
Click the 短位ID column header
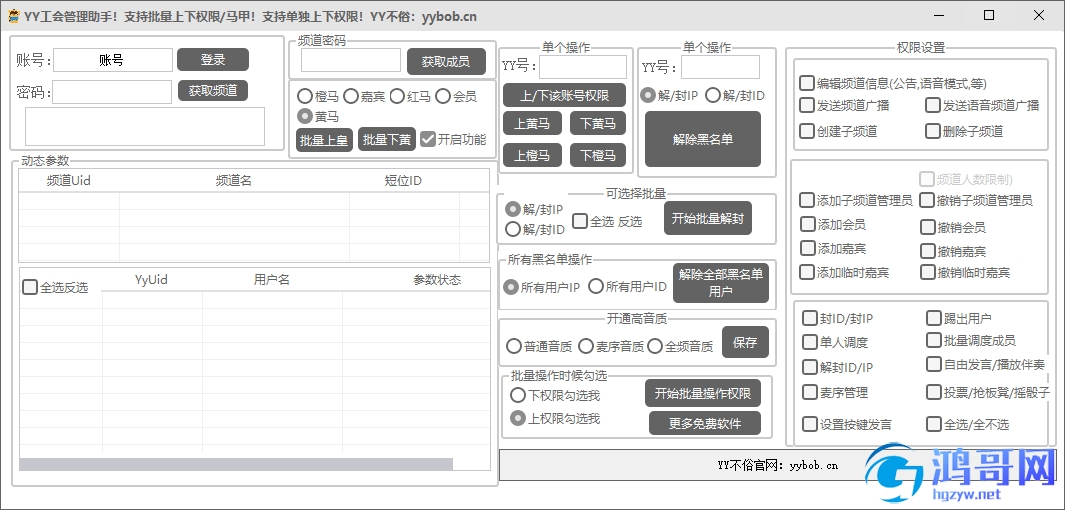tap(403, 181)
